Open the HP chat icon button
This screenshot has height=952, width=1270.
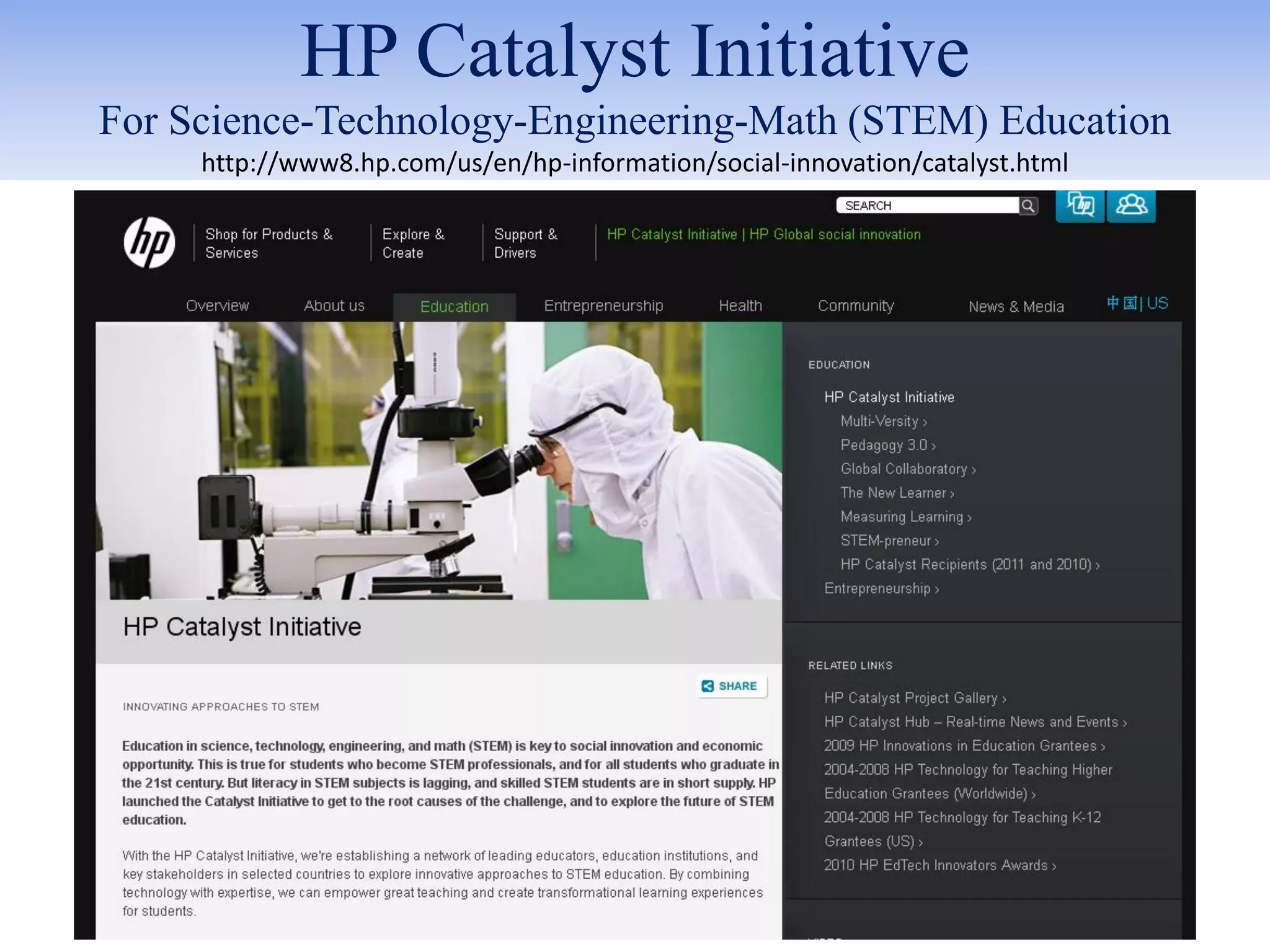pyautogui.click(x=1080, y=205)
